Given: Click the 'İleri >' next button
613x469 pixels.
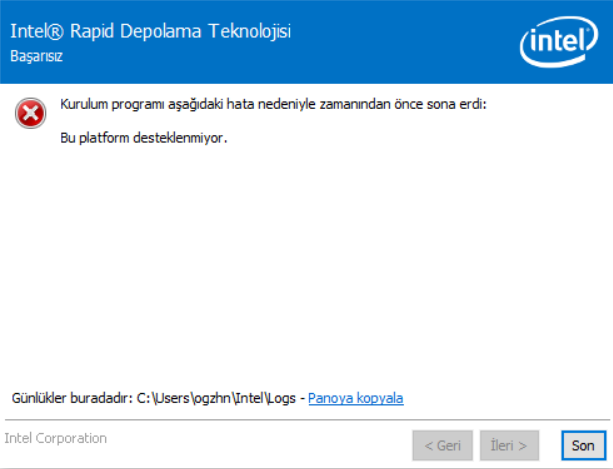Looking at the screenshot, I should 509,445.
